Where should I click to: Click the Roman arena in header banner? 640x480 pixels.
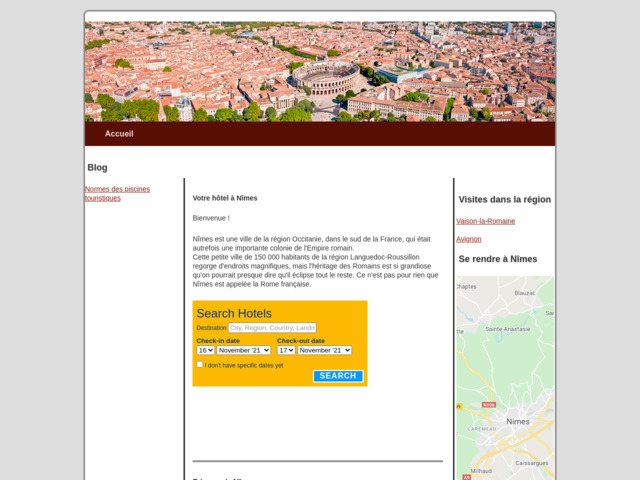[x=325, y=79]
